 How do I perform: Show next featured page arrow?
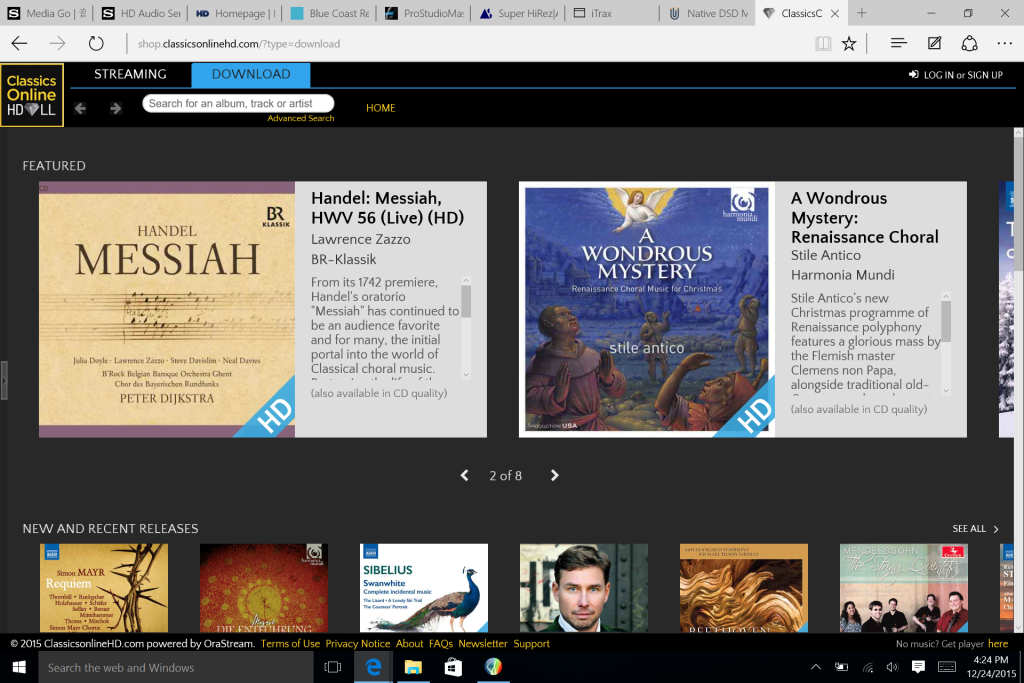(x=554, y=475)
